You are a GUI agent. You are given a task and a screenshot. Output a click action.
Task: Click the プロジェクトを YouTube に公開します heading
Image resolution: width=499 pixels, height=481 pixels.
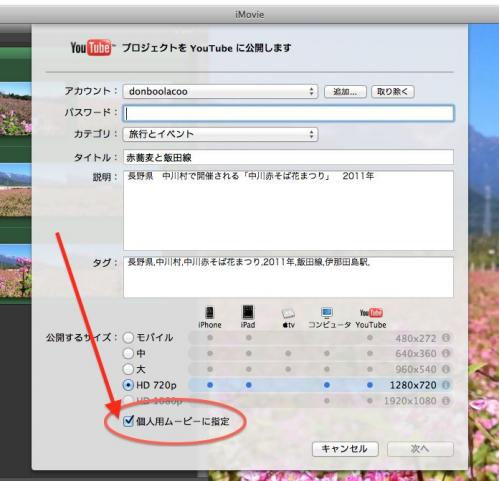(x=206, y=48)
